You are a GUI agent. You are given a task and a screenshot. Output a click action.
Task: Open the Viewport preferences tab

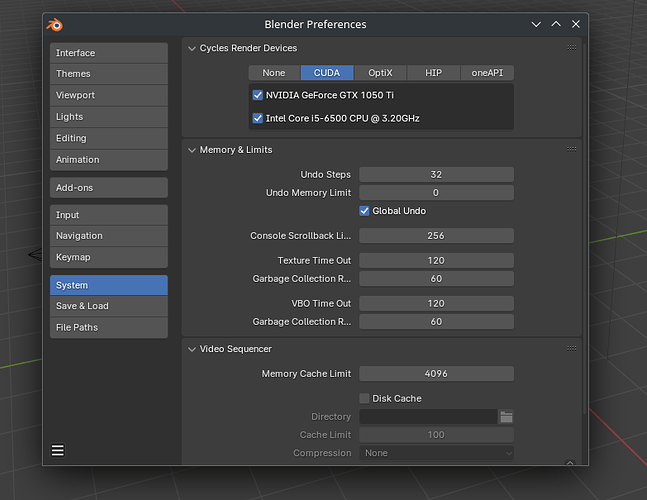(x=109, y=95)
